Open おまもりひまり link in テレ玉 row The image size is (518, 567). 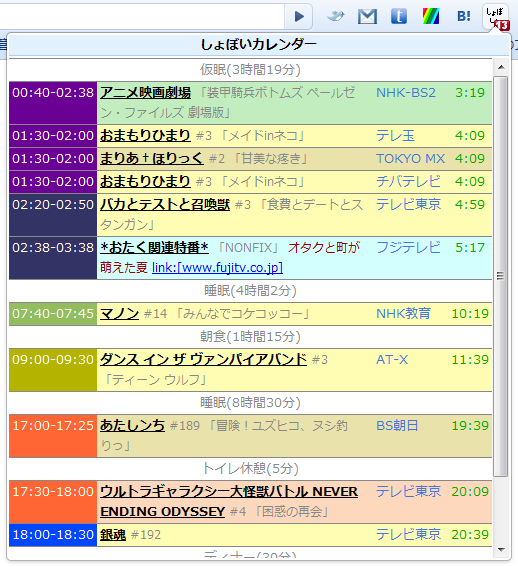point(145,136)
